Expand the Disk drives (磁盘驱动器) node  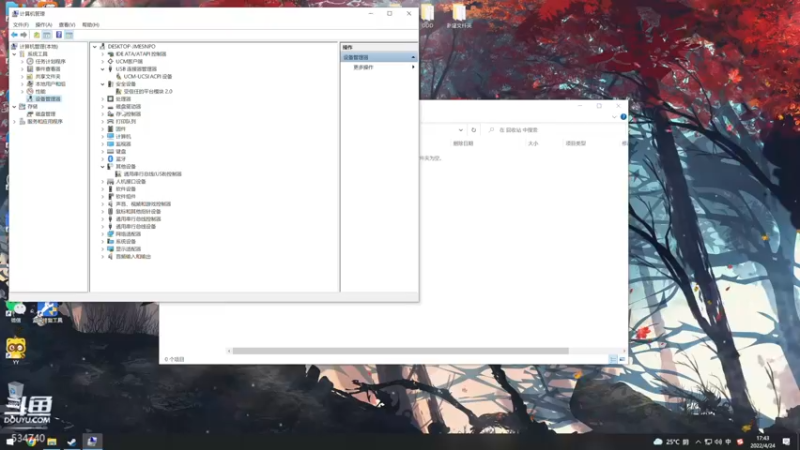click(103, 107)
